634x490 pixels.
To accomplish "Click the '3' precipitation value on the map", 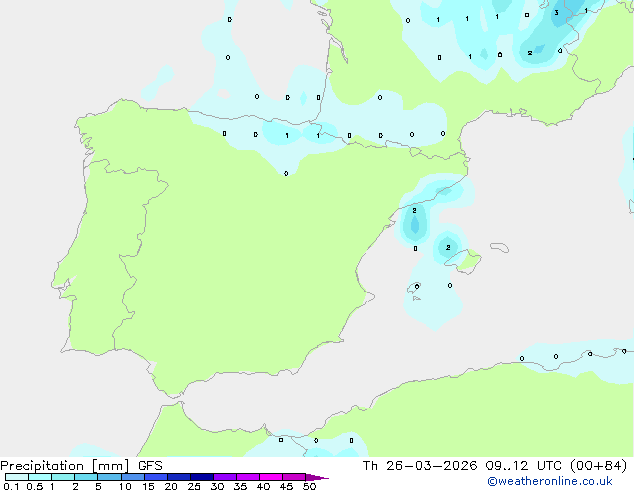I will 556,13.
